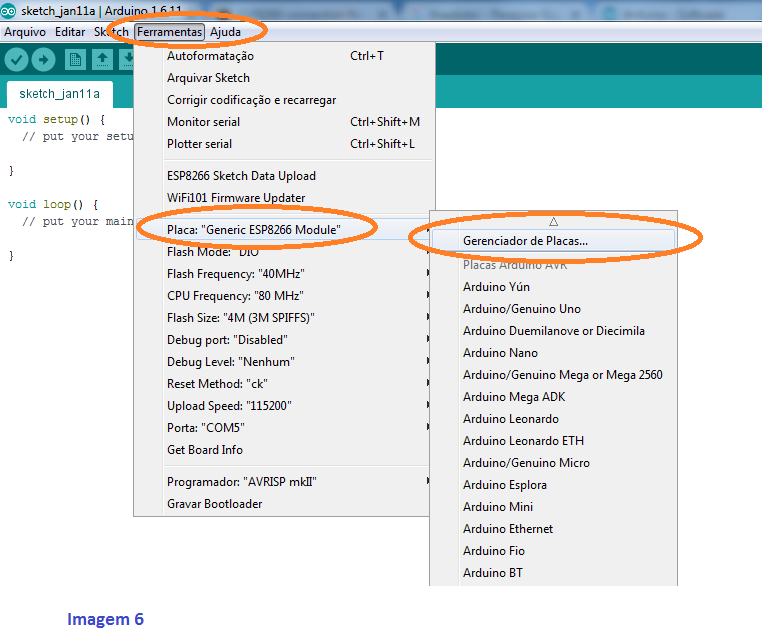Open Gerenciador de Placas
The width and height of the screenshot is (762, 642).
(554, 241)
